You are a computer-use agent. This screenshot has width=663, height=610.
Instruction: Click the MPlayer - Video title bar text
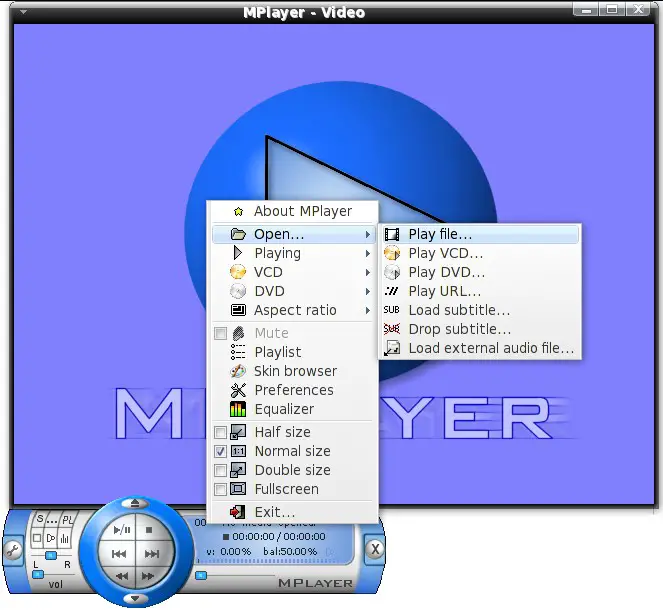pyautogui.click(x=304, y=12)
